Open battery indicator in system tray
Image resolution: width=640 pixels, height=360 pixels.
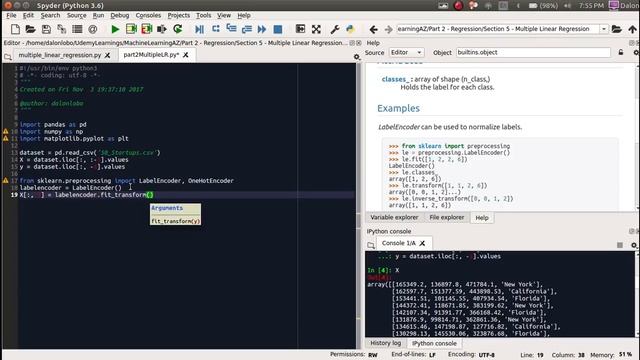pyautogui.click(x=543, y=6)
